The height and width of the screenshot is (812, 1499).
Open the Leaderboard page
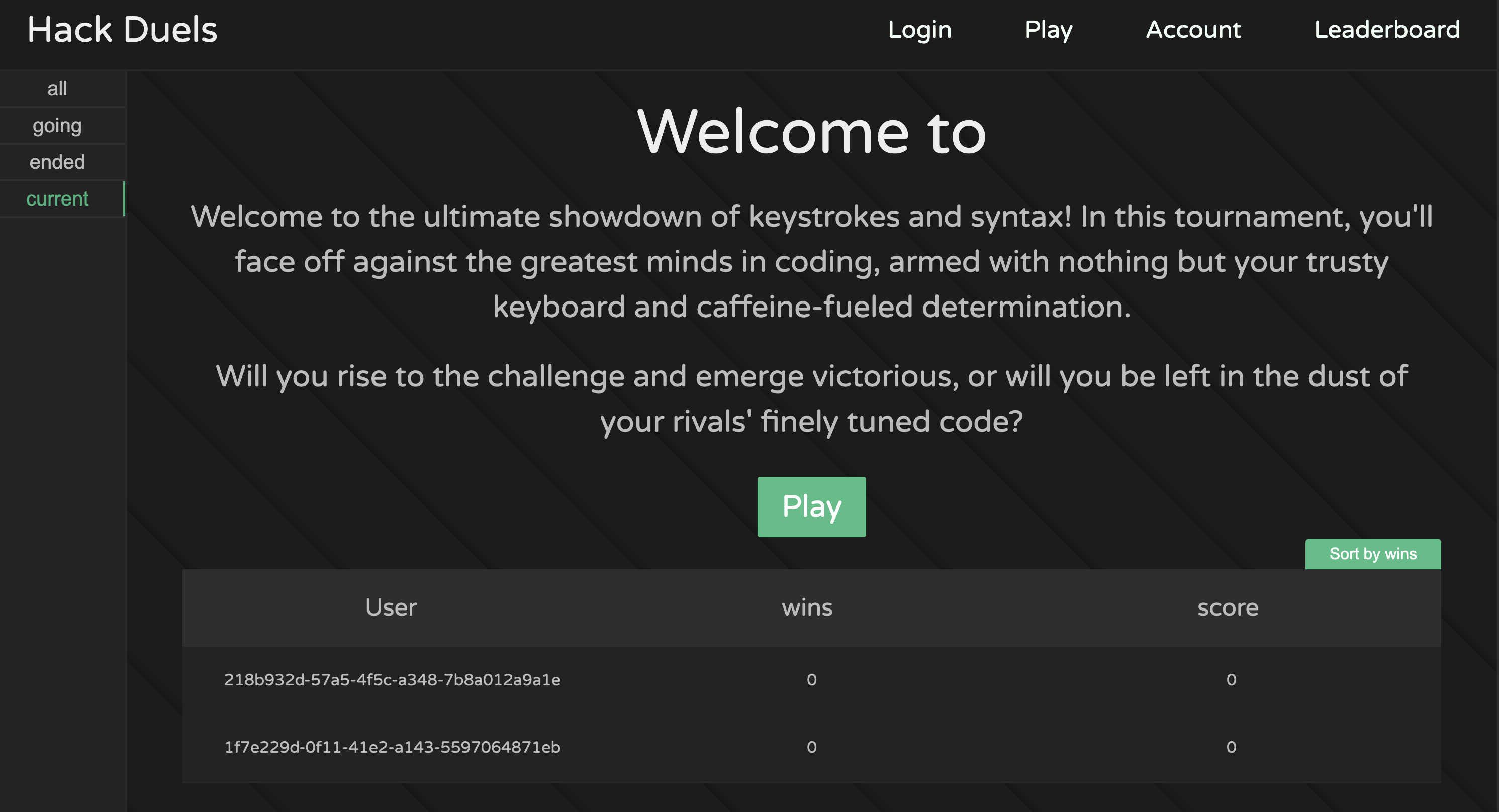coord(1387,30)
